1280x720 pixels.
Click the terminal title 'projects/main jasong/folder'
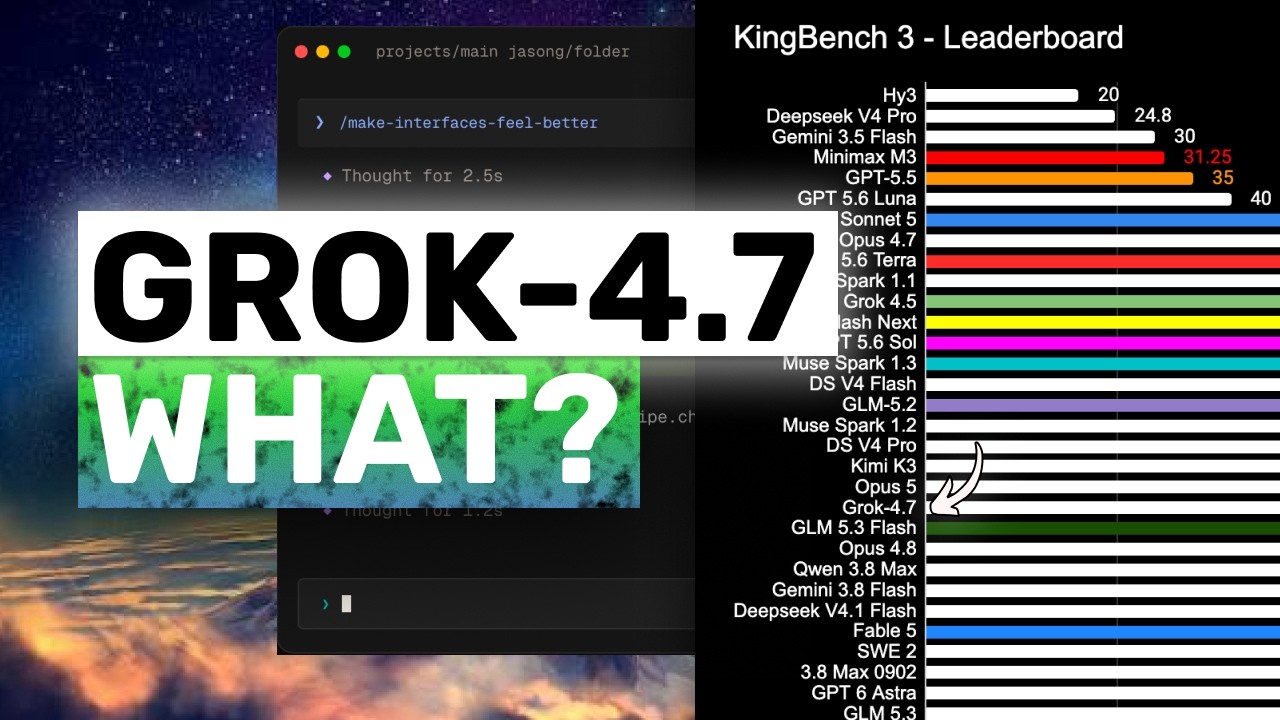[502, 51]
